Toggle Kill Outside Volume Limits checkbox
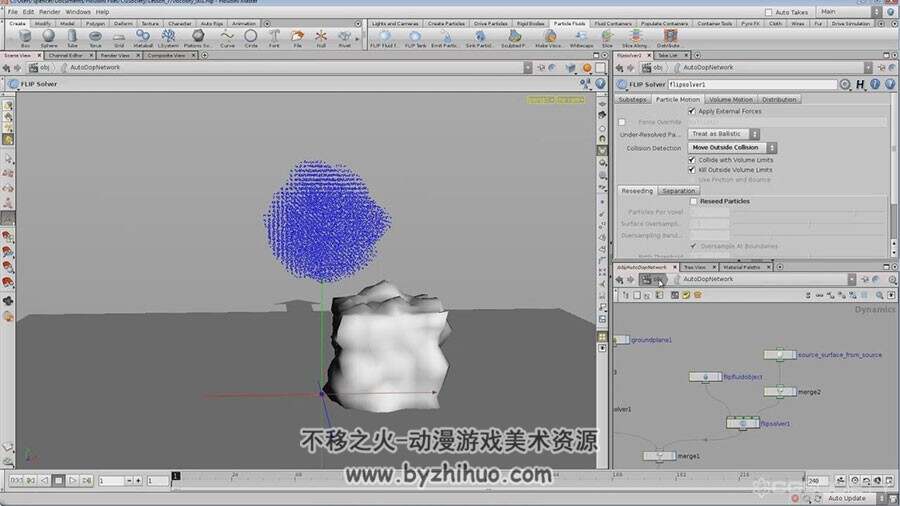Screen dimensions: 900x506 [692, 170]
